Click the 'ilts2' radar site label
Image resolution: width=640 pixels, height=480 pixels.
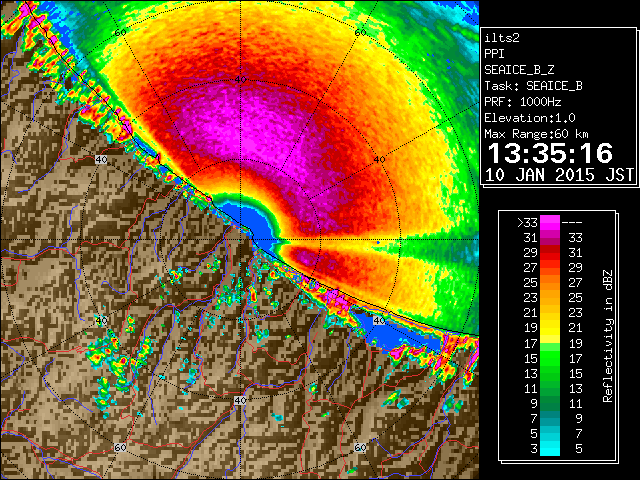502,38
